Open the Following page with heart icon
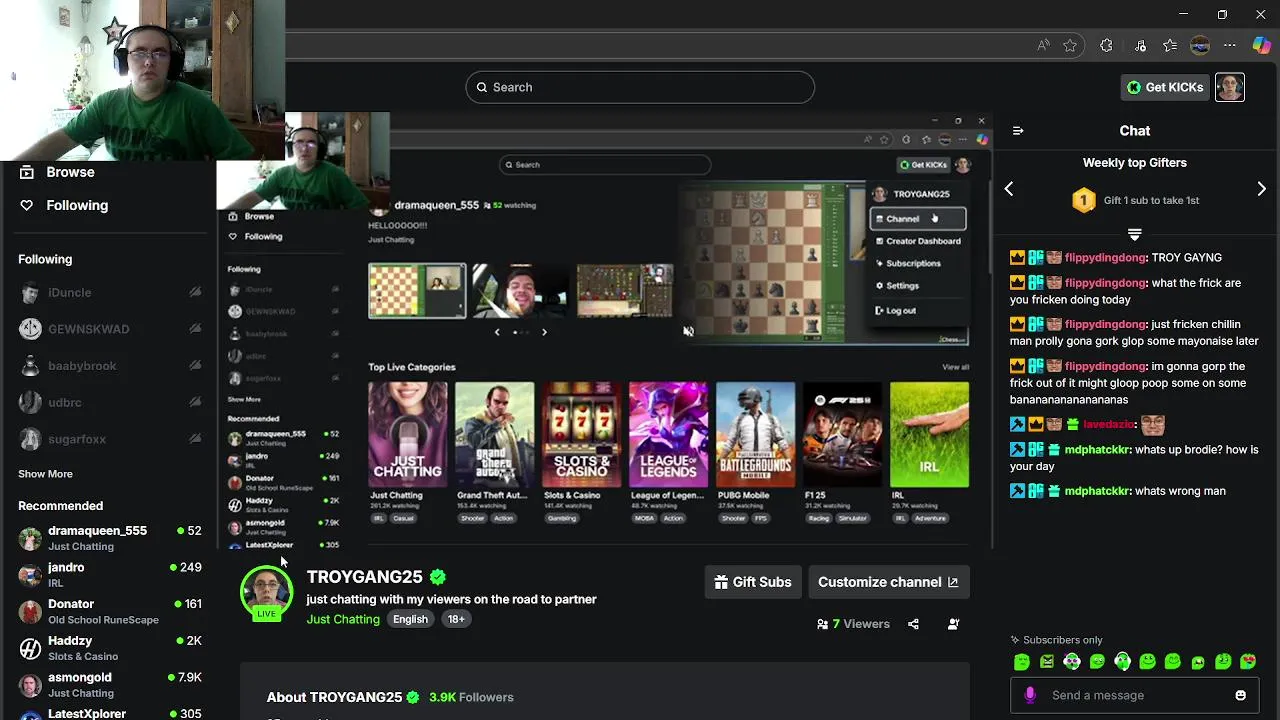 [64, 205]
